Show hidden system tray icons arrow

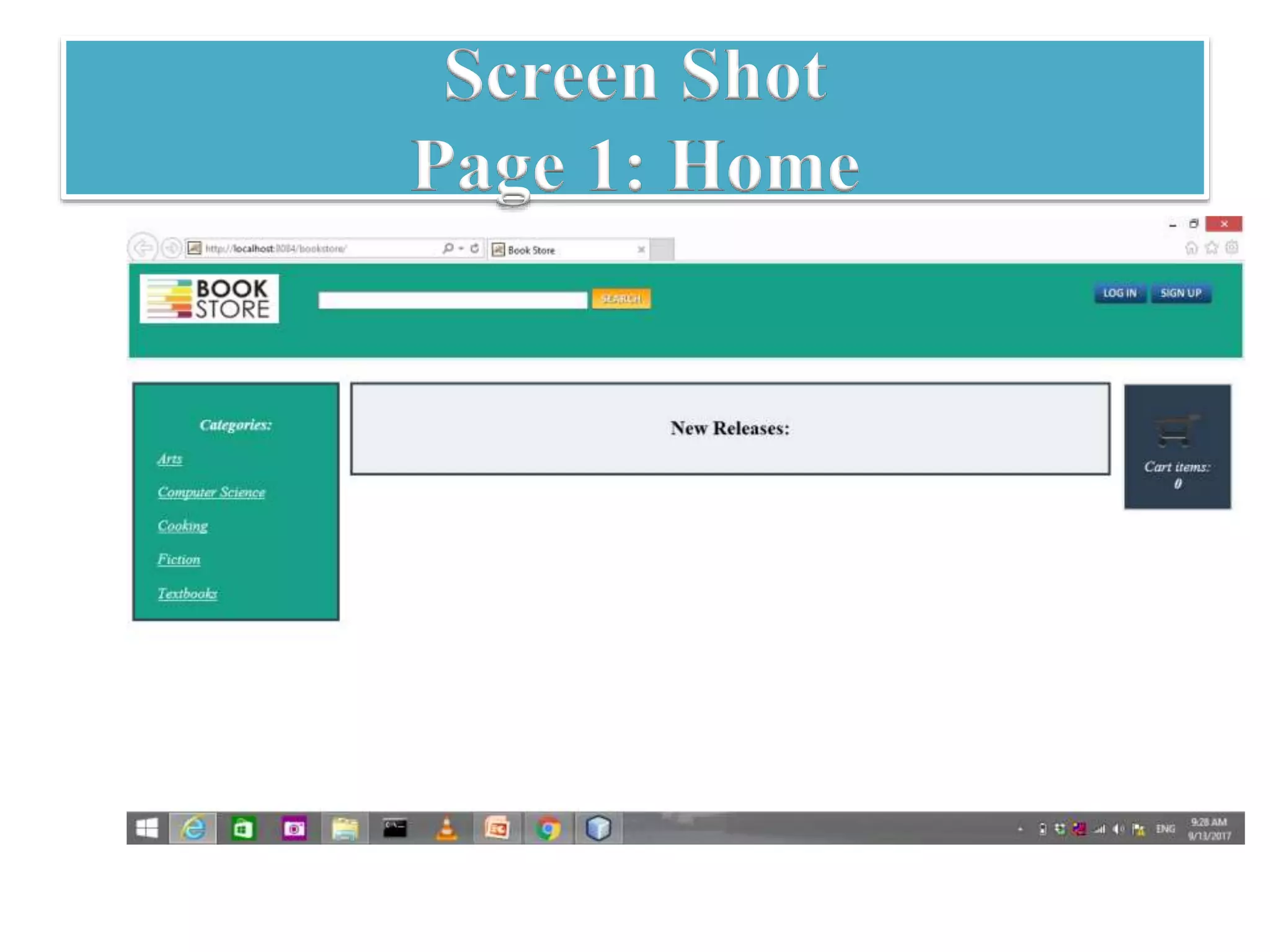1020,829
